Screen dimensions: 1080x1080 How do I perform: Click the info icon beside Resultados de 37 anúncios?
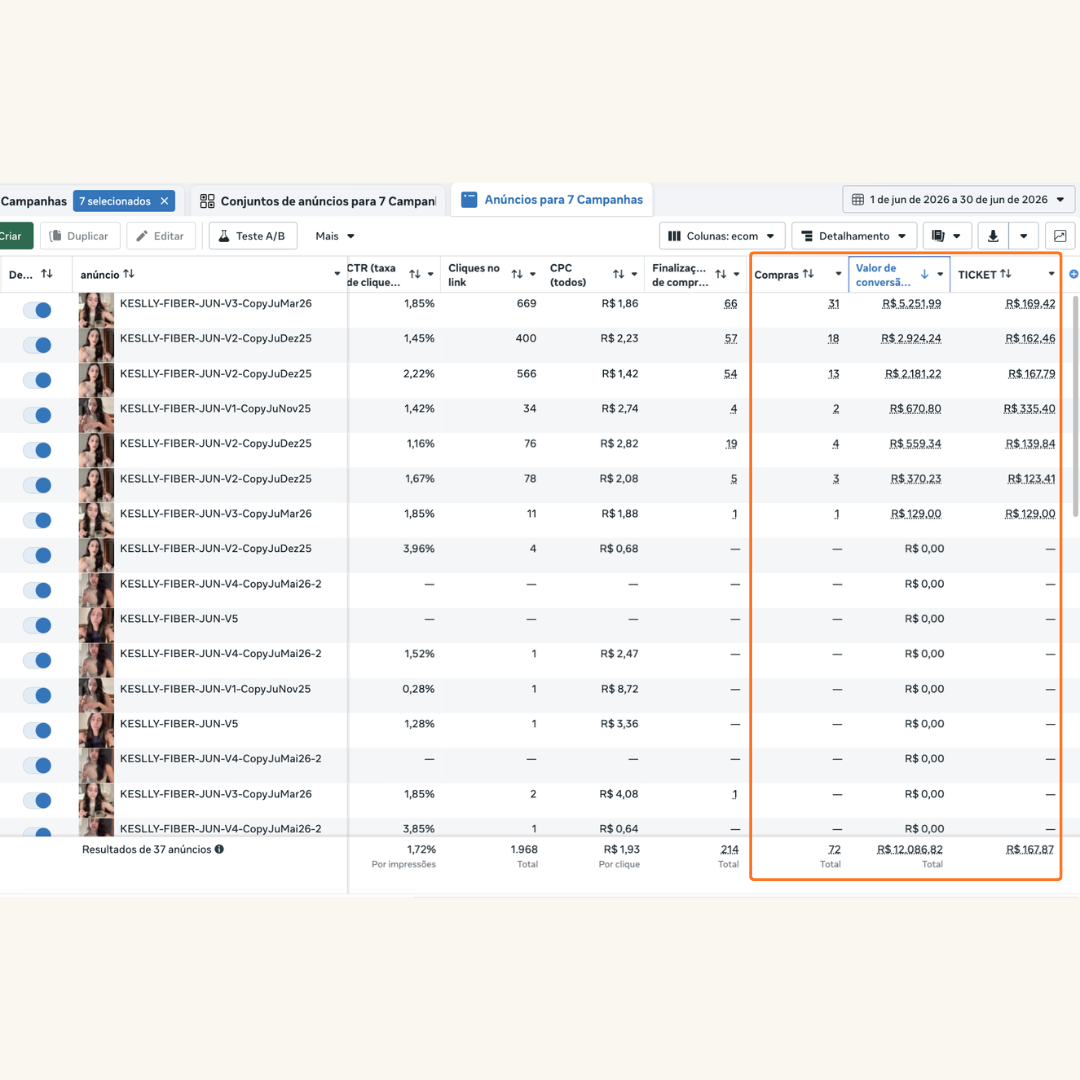219,849
